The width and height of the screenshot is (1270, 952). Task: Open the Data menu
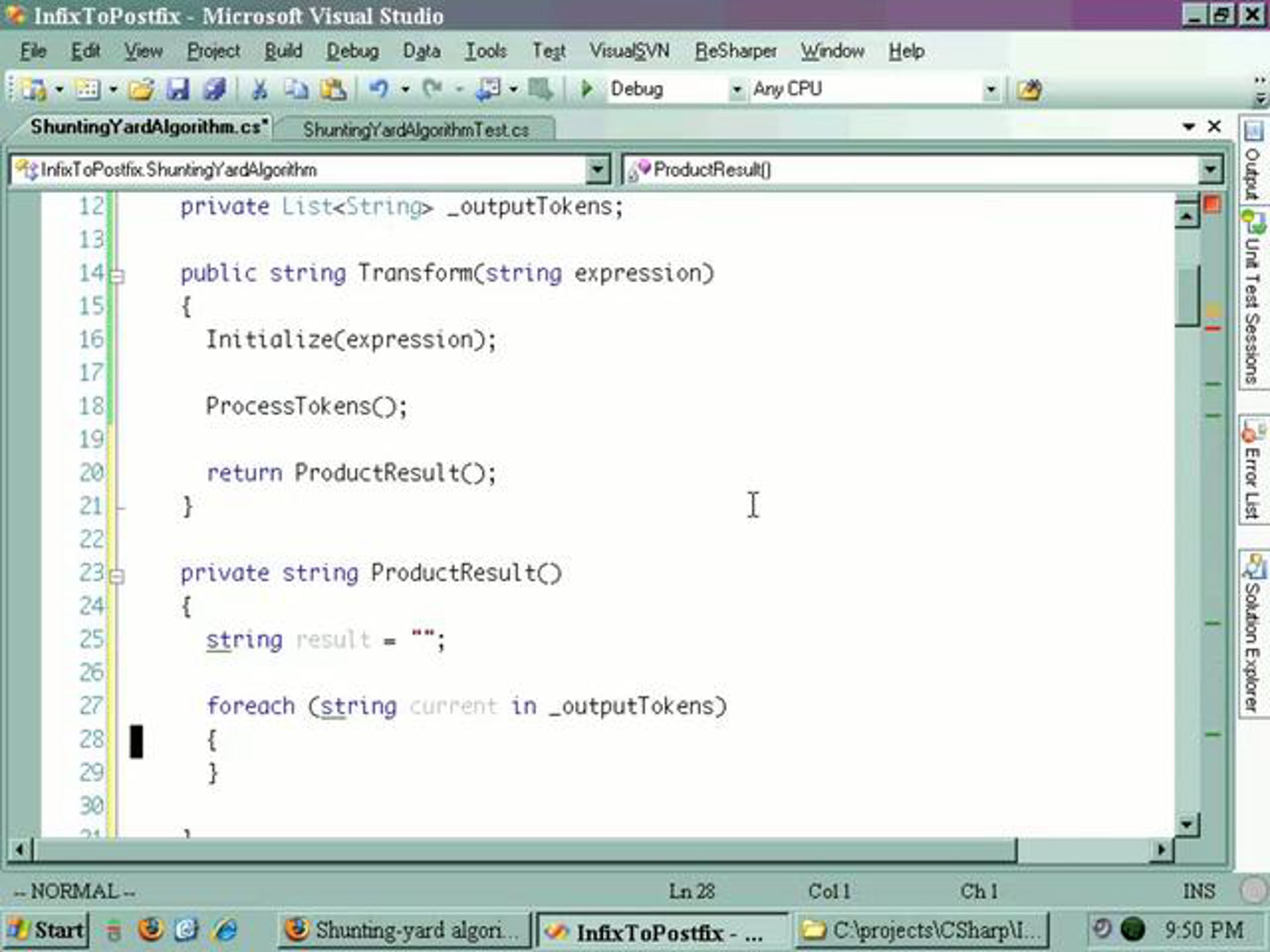click(x=421, y=51)
